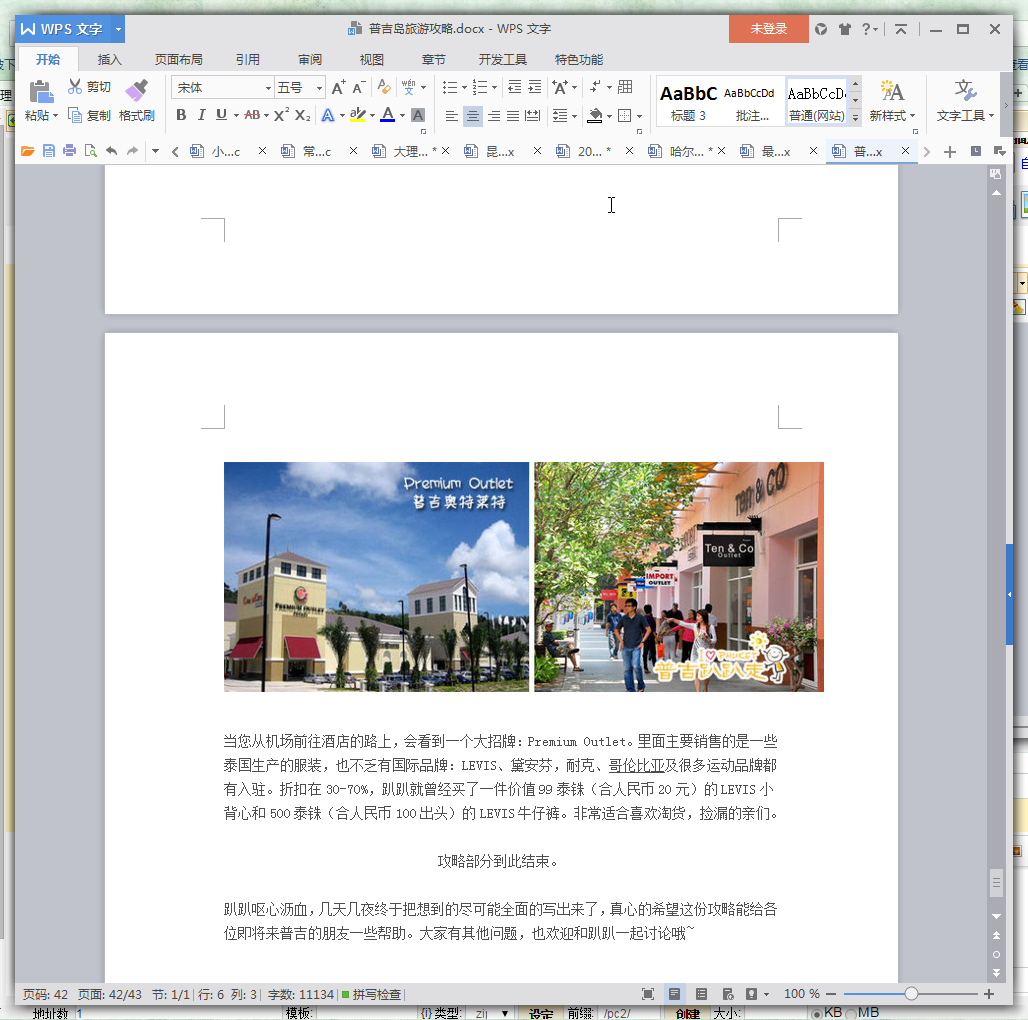Open the line spacing dropdown
1028x1020 pixels.
574,116
